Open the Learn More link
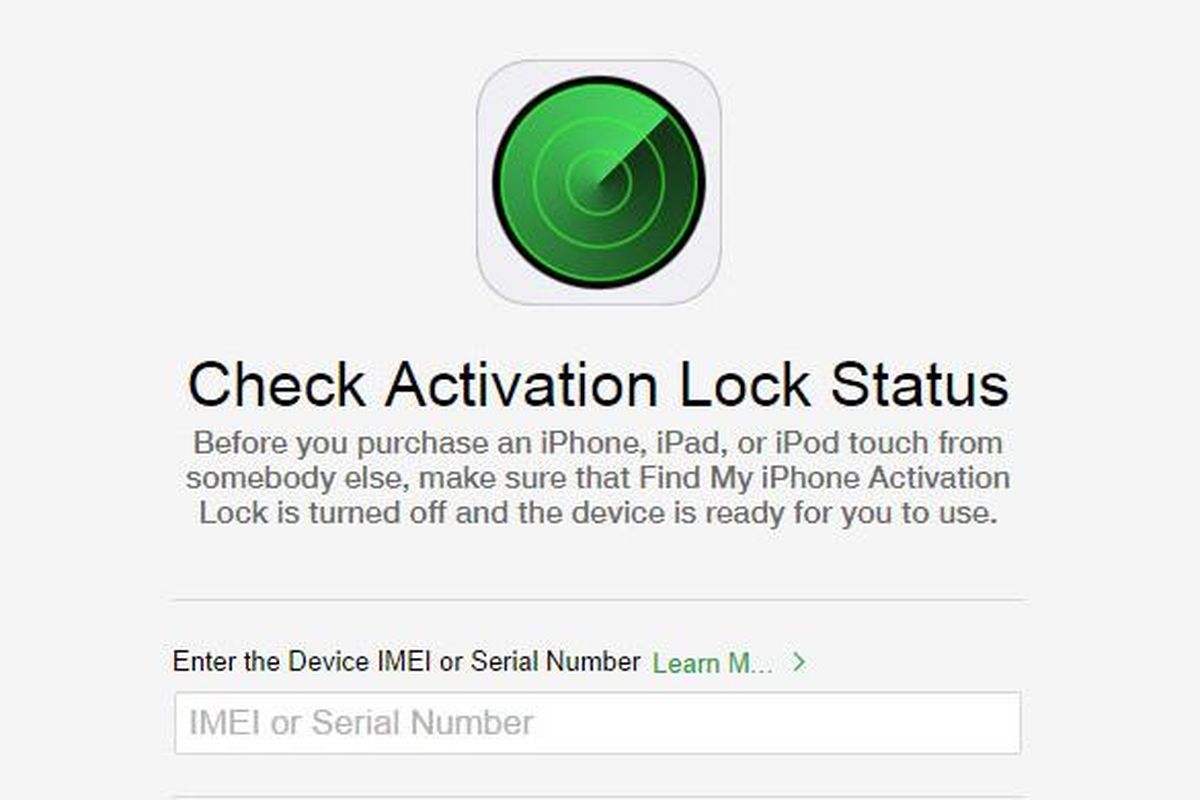The height and width of the screenshot is (800, 1200). click(x=712, y=662)
